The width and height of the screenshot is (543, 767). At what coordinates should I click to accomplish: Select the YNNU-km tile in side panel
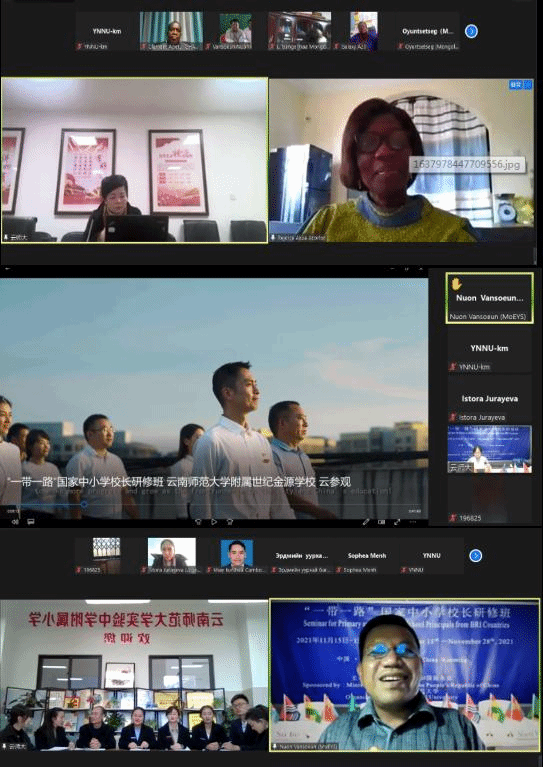point(489,352)
